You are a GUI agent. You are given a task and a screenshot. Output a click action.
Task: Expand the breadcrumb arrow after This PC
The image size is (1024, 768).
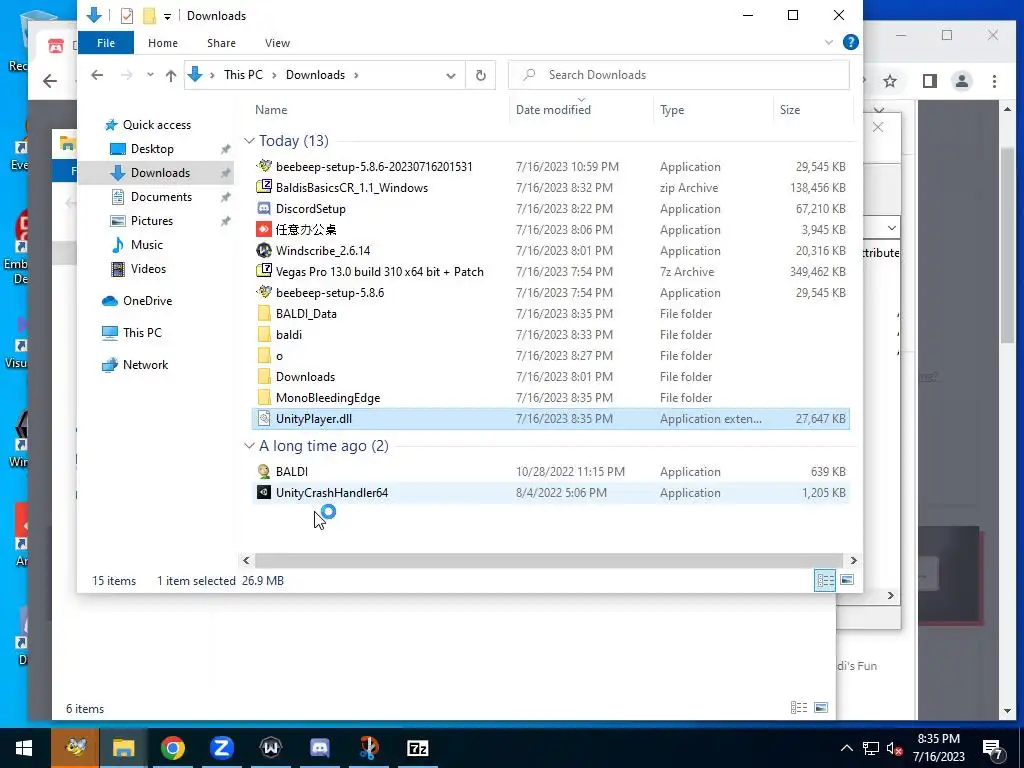click(273, 75)
